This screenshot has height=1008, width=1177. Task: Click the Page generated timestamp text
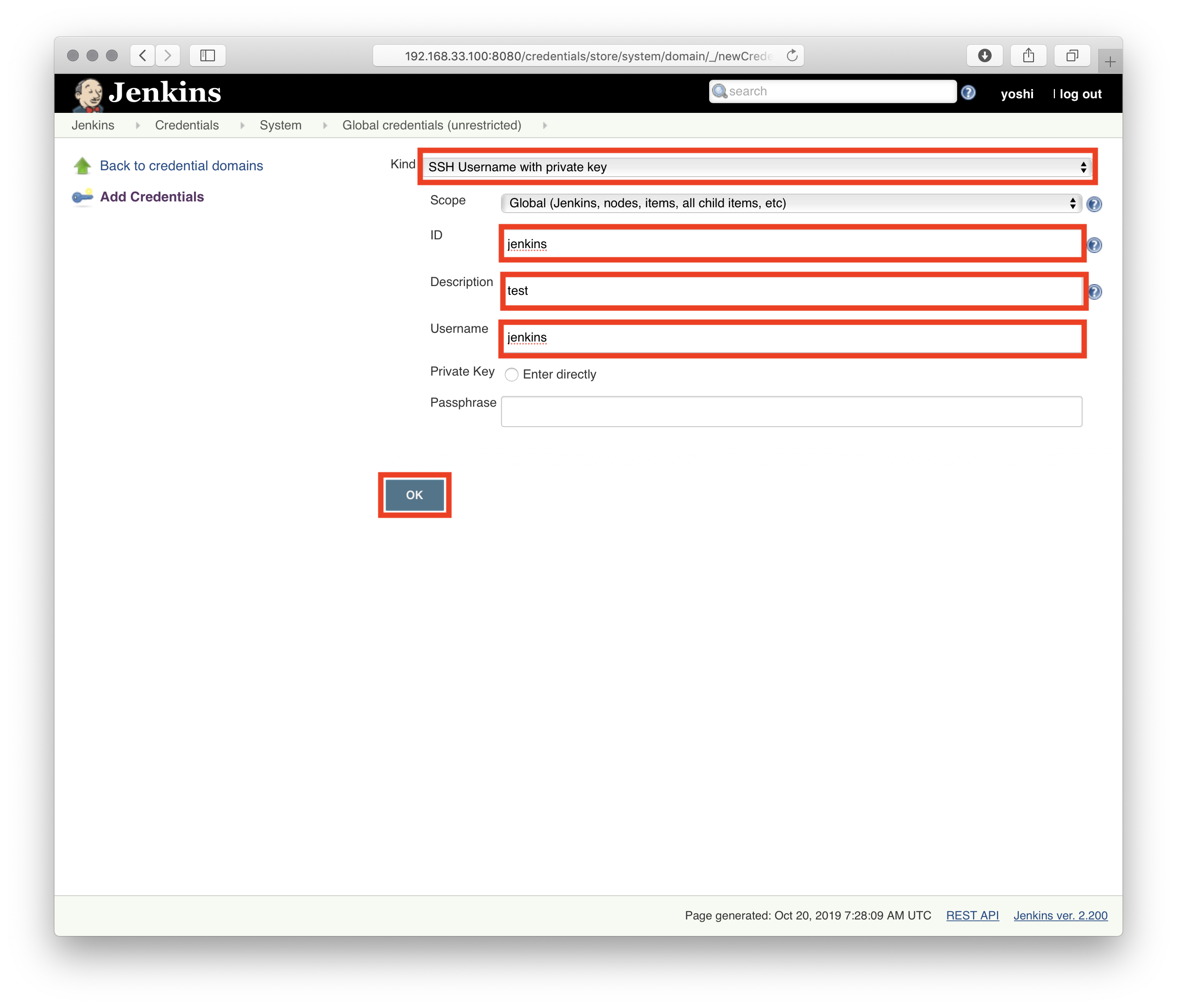click(x=808, y=916)
